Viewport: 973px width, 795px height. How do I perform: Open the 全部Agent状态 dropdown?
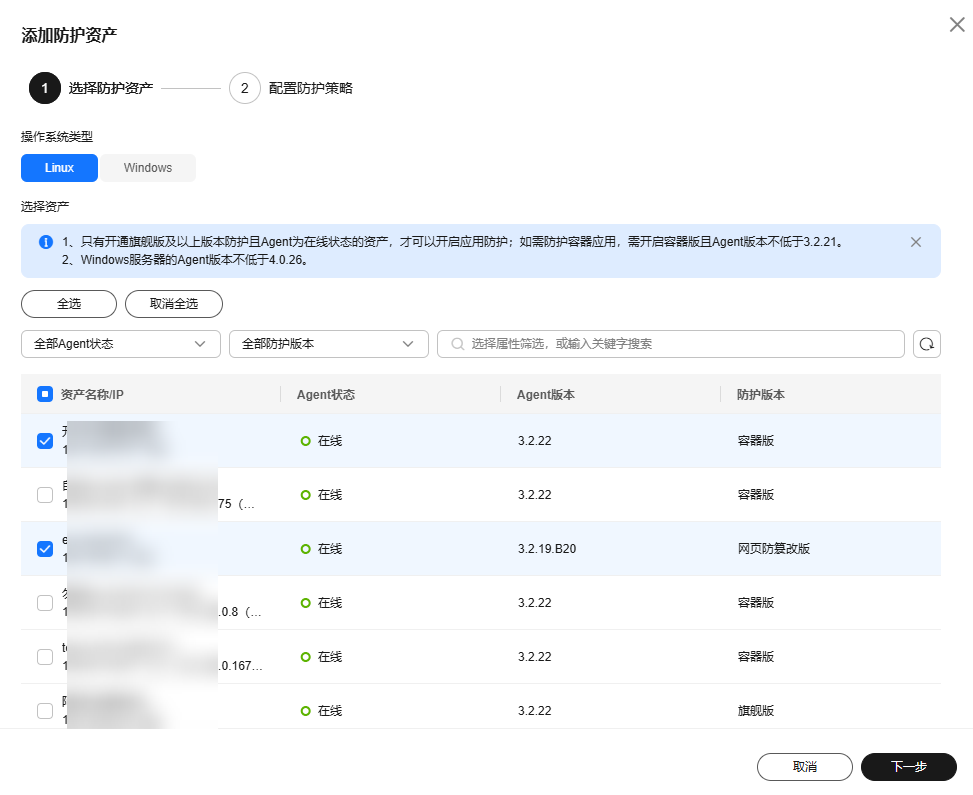coord(120,344)
